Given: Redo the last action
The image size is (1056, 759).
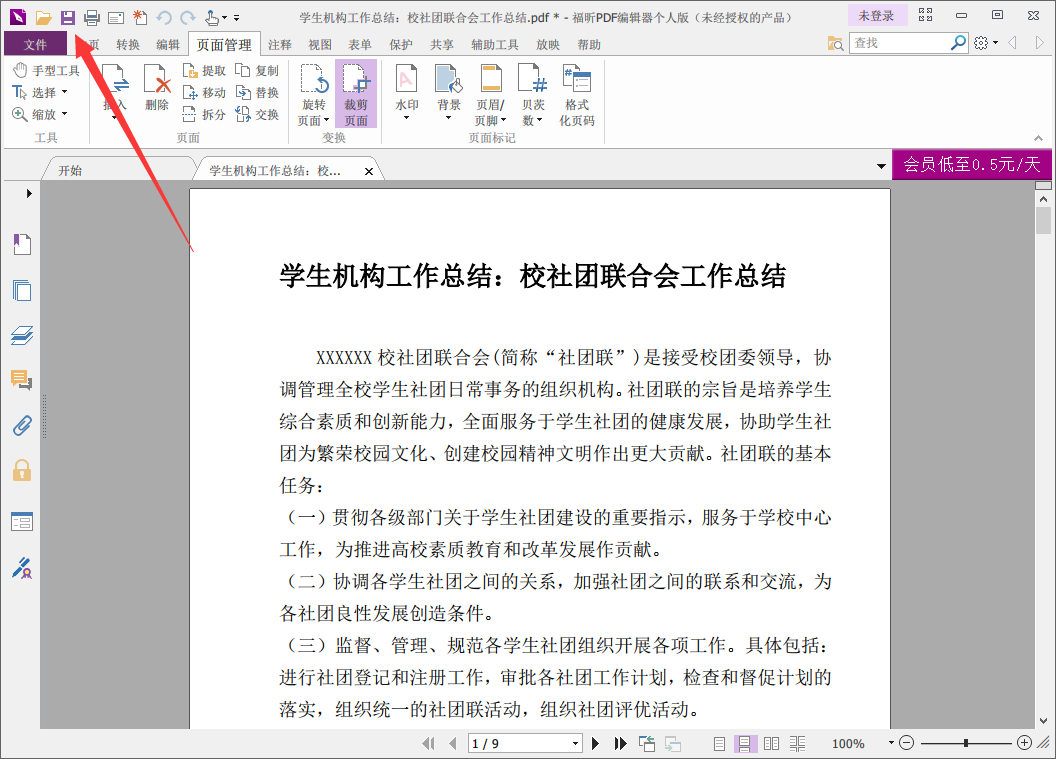Looking at the screenshot, I should point(188,18).
